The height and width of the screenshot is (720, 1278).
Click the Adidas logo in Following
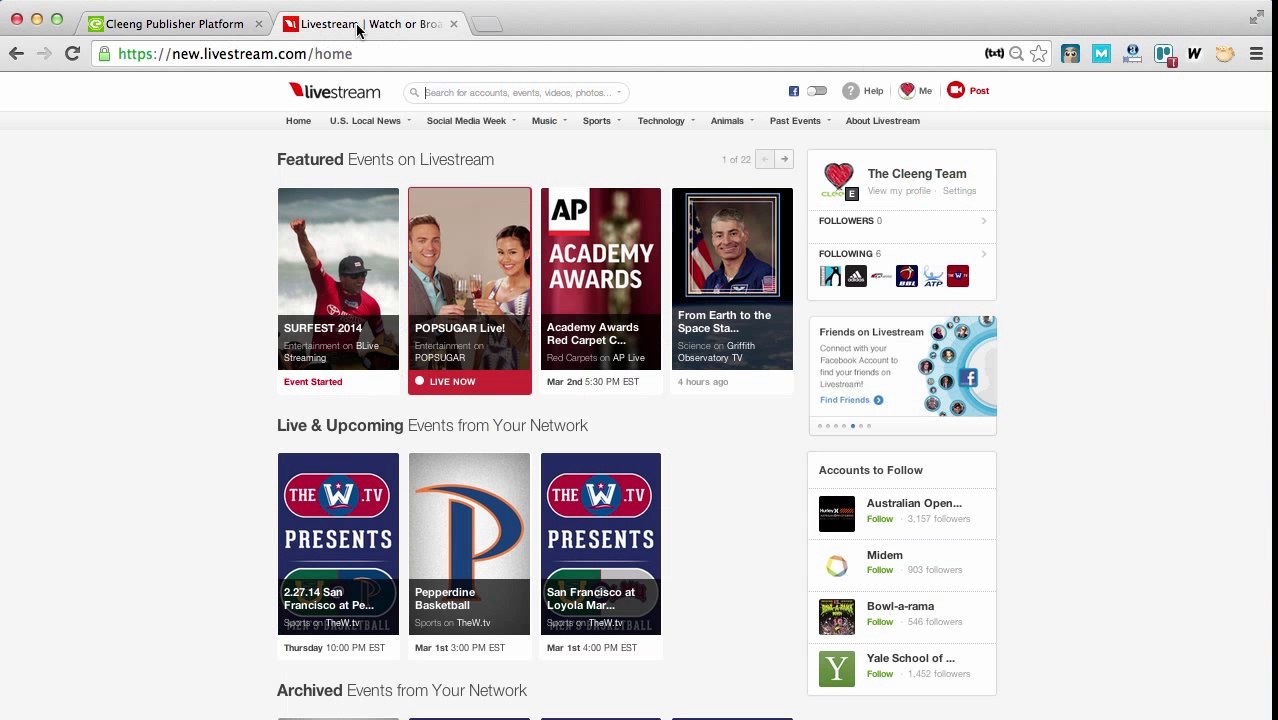coord(856,276)
